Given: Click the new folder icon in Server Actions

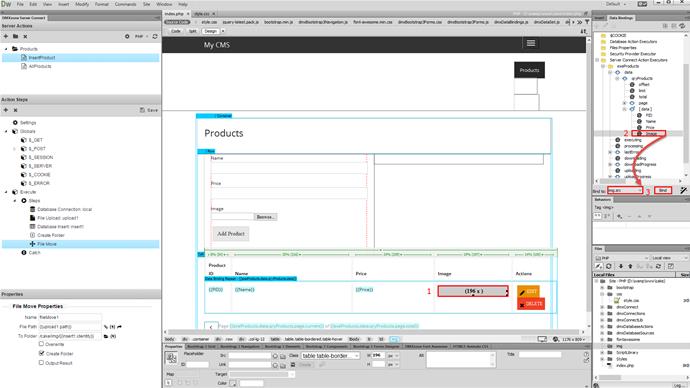Looking at the screenshot, I should tap(15, 37).
